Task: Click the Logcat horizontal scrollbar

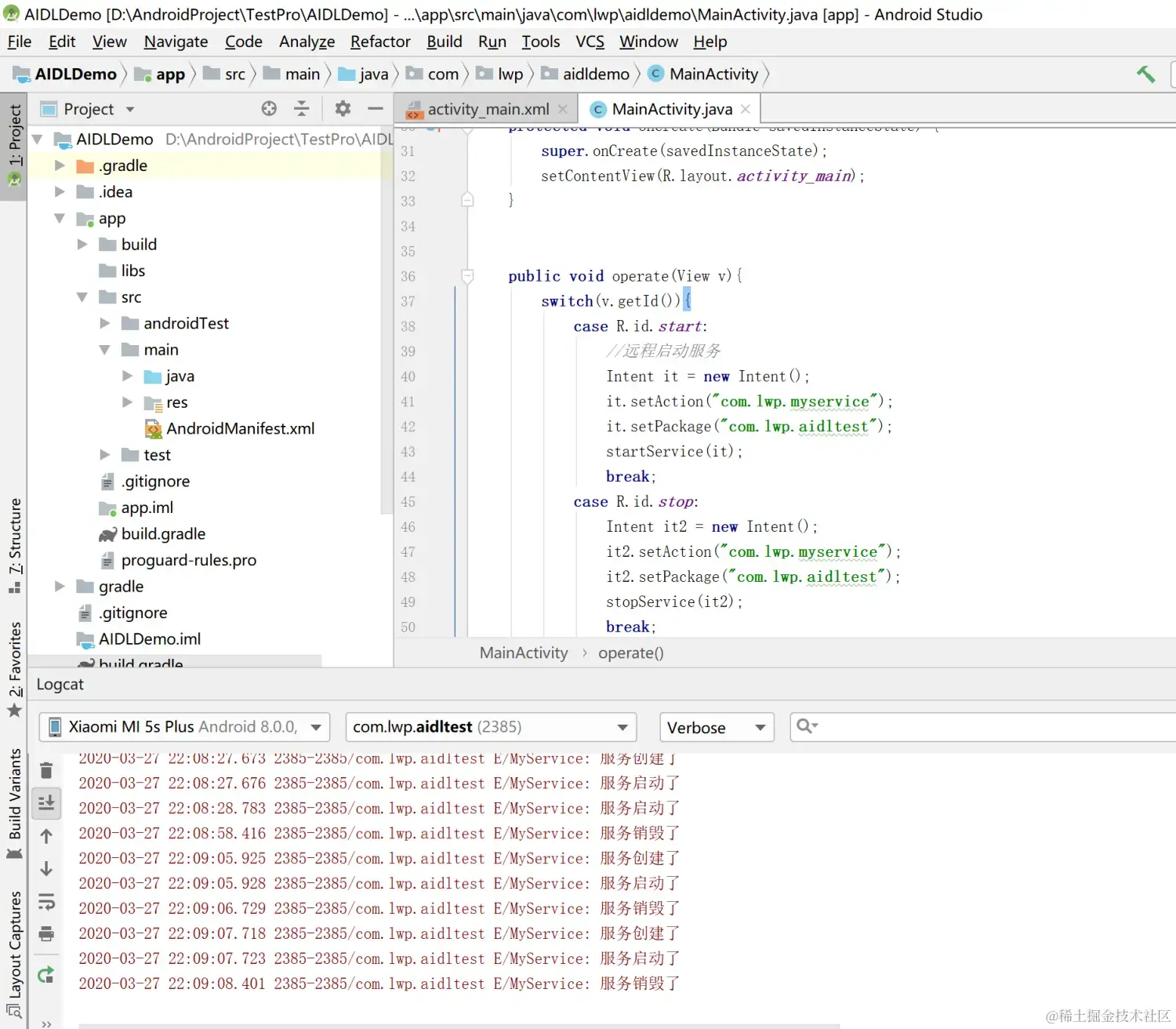Action: (459, 1026)
